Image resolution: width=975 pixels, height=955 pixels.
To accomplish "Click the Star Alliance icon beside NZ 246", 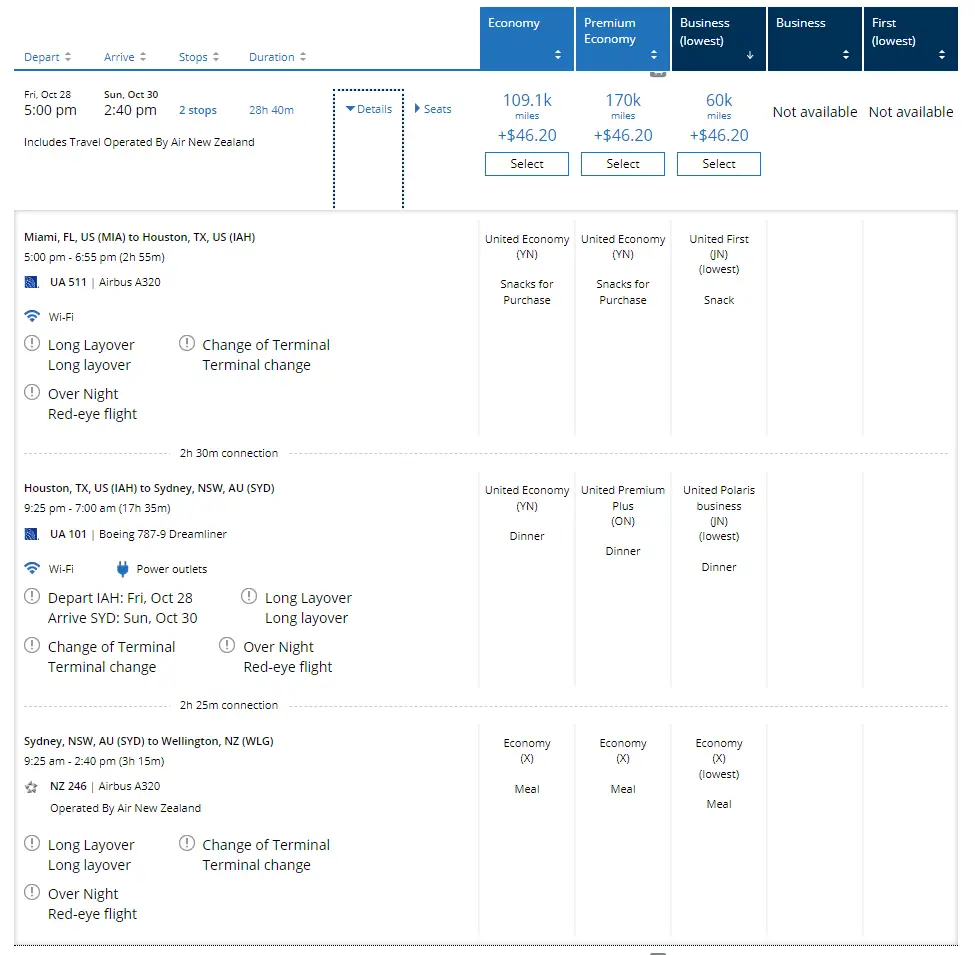I will click(x=32, y=787).
